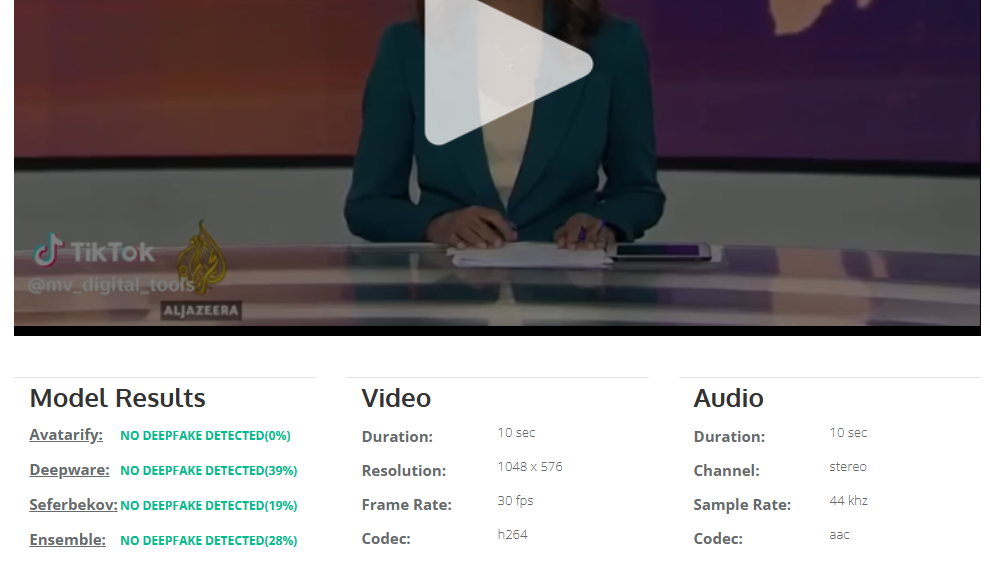This screenshot has width=990, height=569.
Task: Select the Avatarify 0% detection result
Action: 205,436
